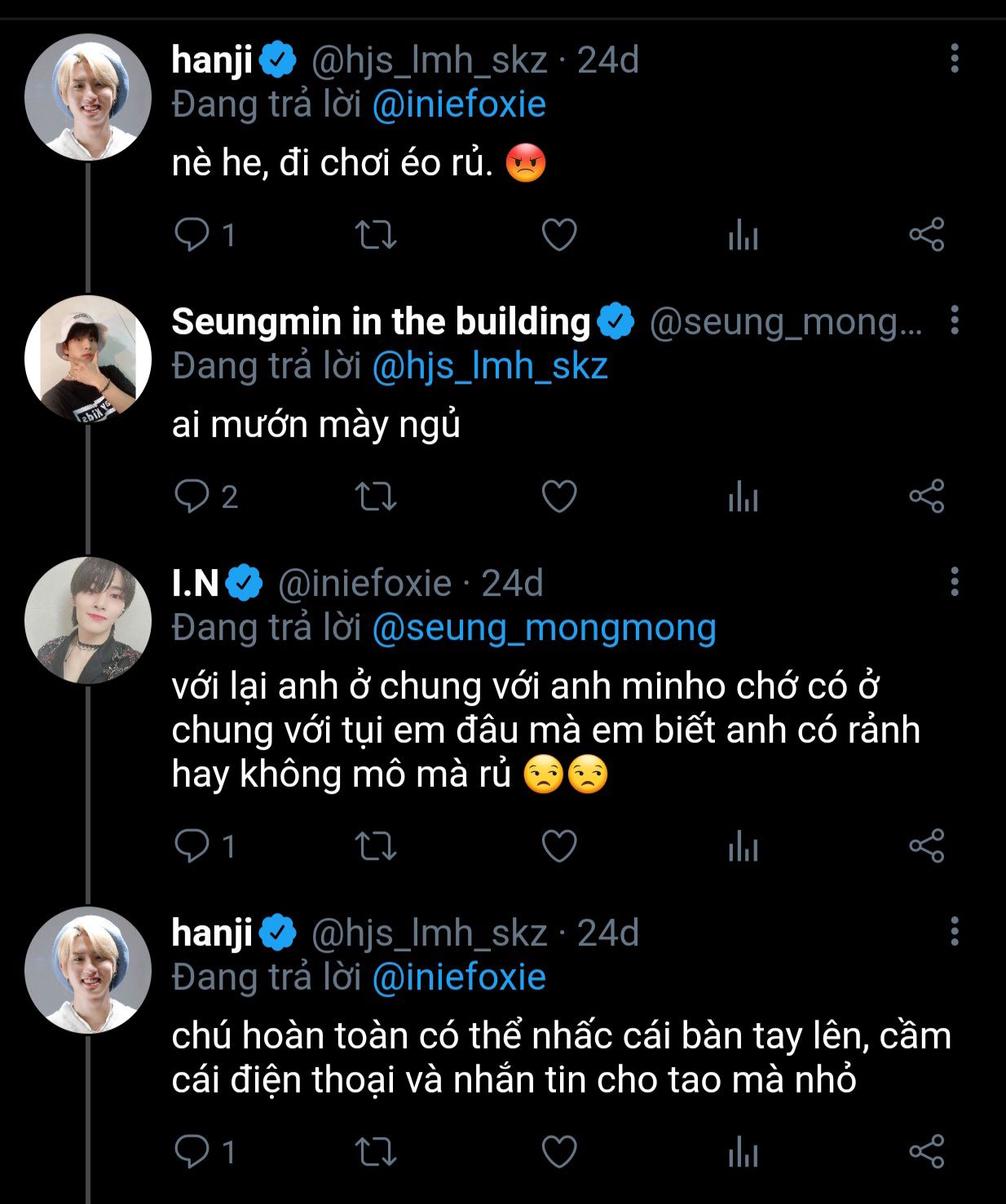Like I.N's reply tweet

click(559, 846)
